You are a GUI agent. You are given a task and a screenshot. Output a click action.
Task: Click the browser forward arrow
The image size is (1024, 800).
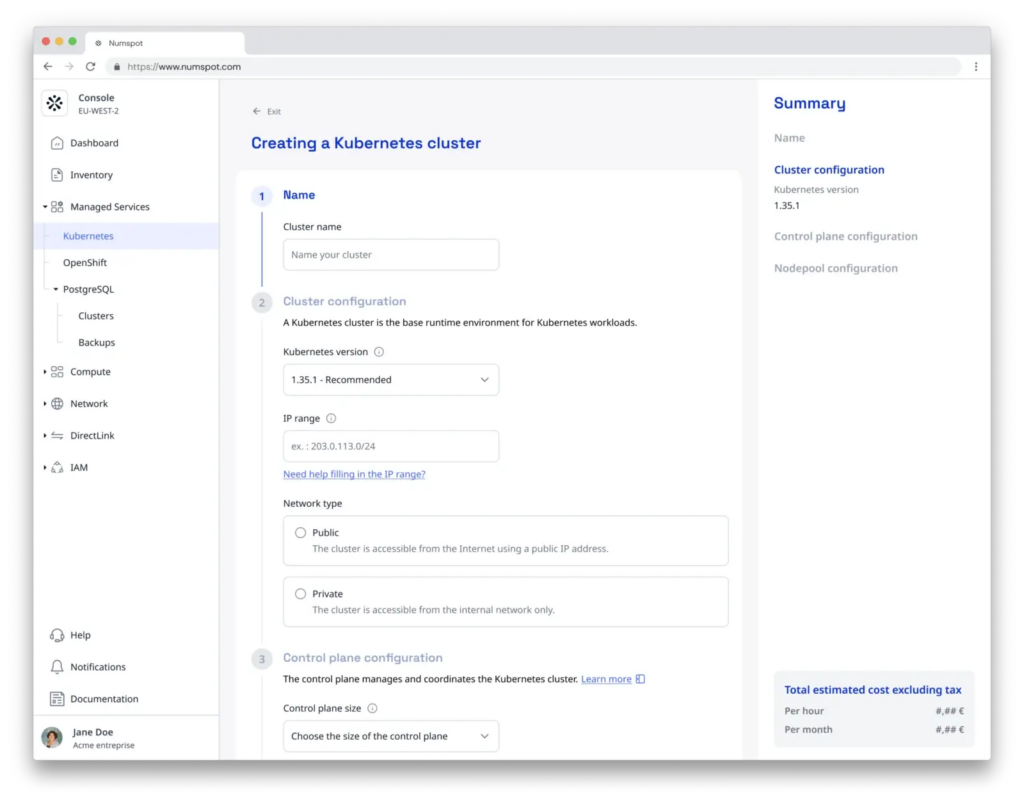pyautogui.click(x=69, y=67)
